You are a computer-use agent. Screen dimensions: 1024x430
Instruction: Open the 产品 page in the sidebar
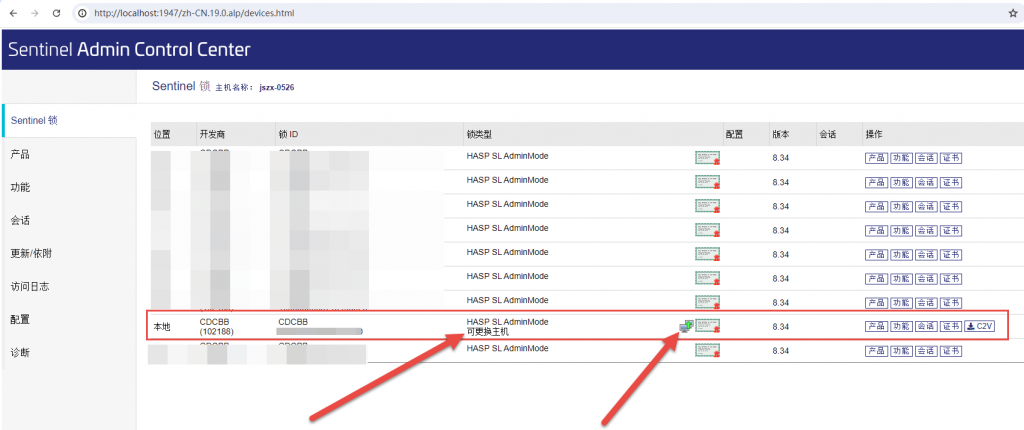tap(20, 154)
